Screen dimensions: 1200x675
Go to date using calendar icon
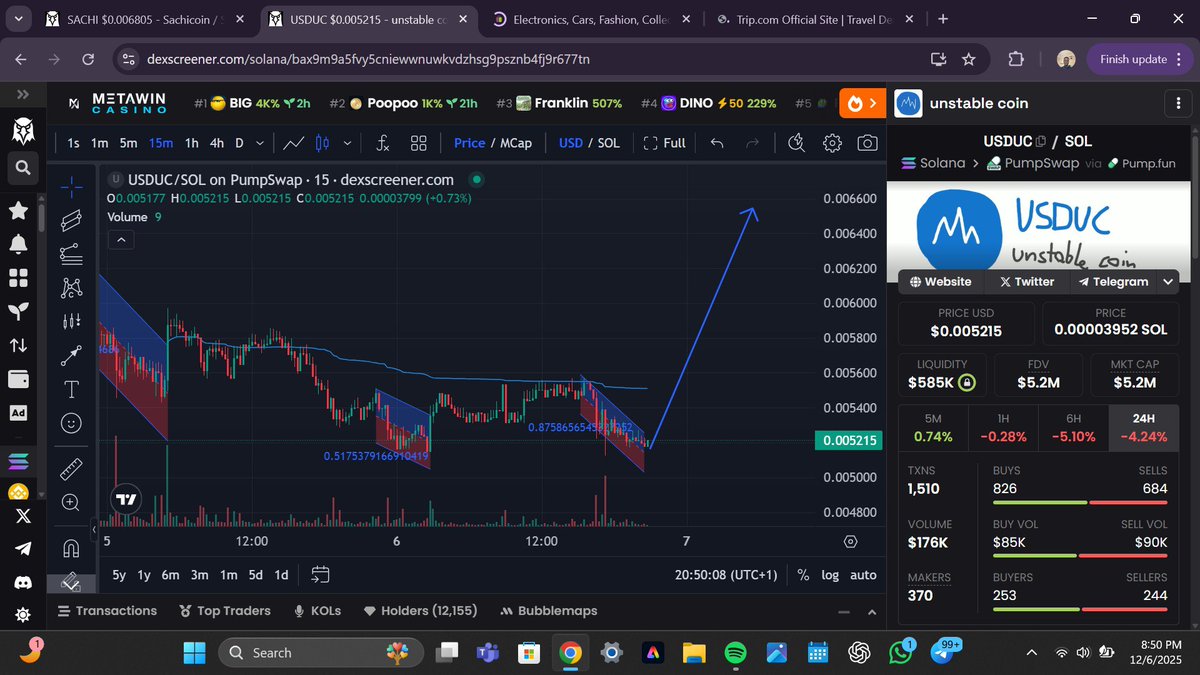click(320, 575)
